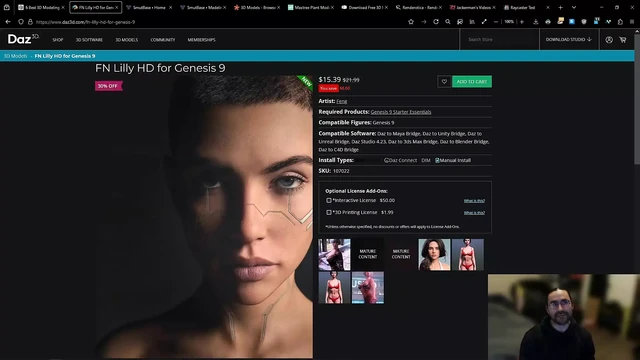Image resolution: width=640 pixels, height=360 pixels.
Task: Expand the 3D Models navigation menu
Action: [x=127, y=40]
